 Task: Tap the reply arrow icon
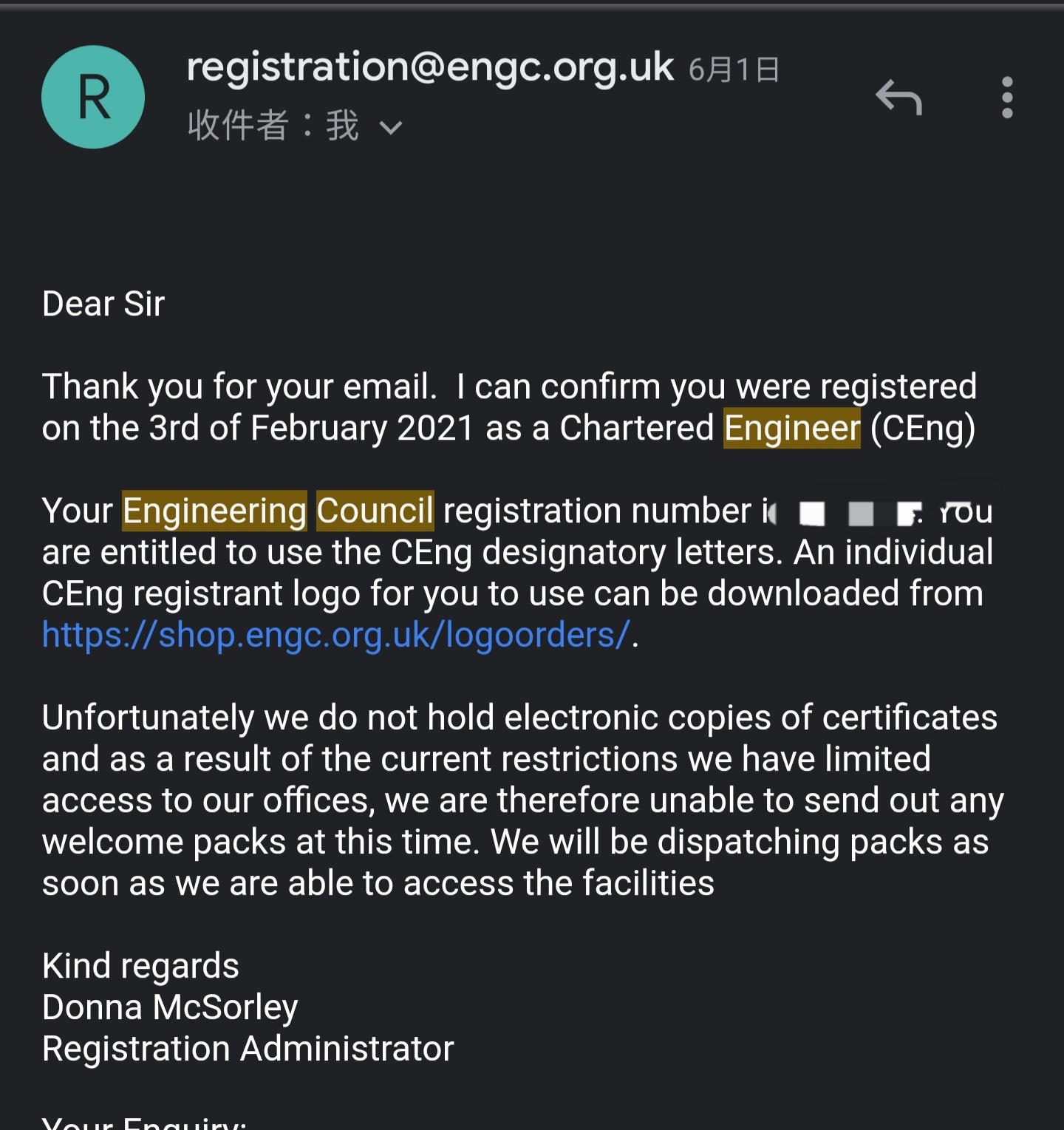pos(898,98)
